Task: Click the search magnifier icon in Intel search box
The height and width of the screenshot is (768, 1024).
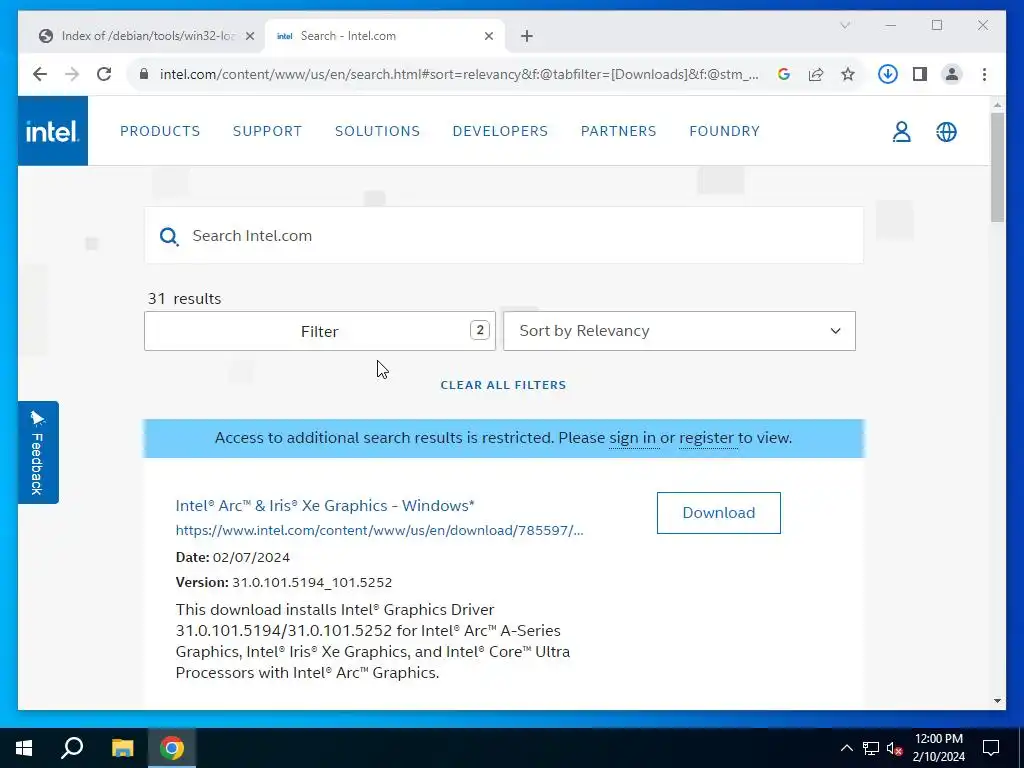Action: click(x=169, y=236)
